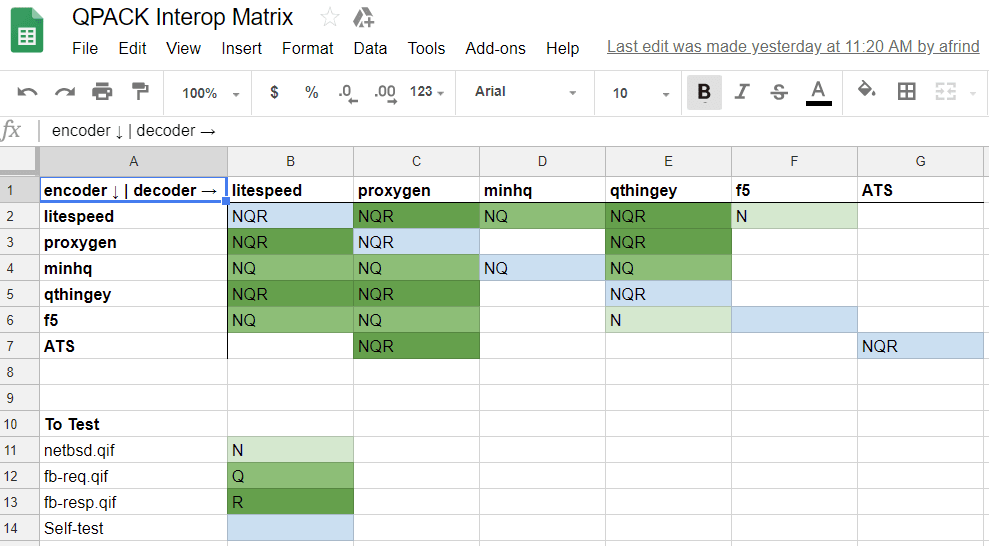Click the 'To Test' cell
This screenshot has height=546, width=989.
tap(133, 424)
